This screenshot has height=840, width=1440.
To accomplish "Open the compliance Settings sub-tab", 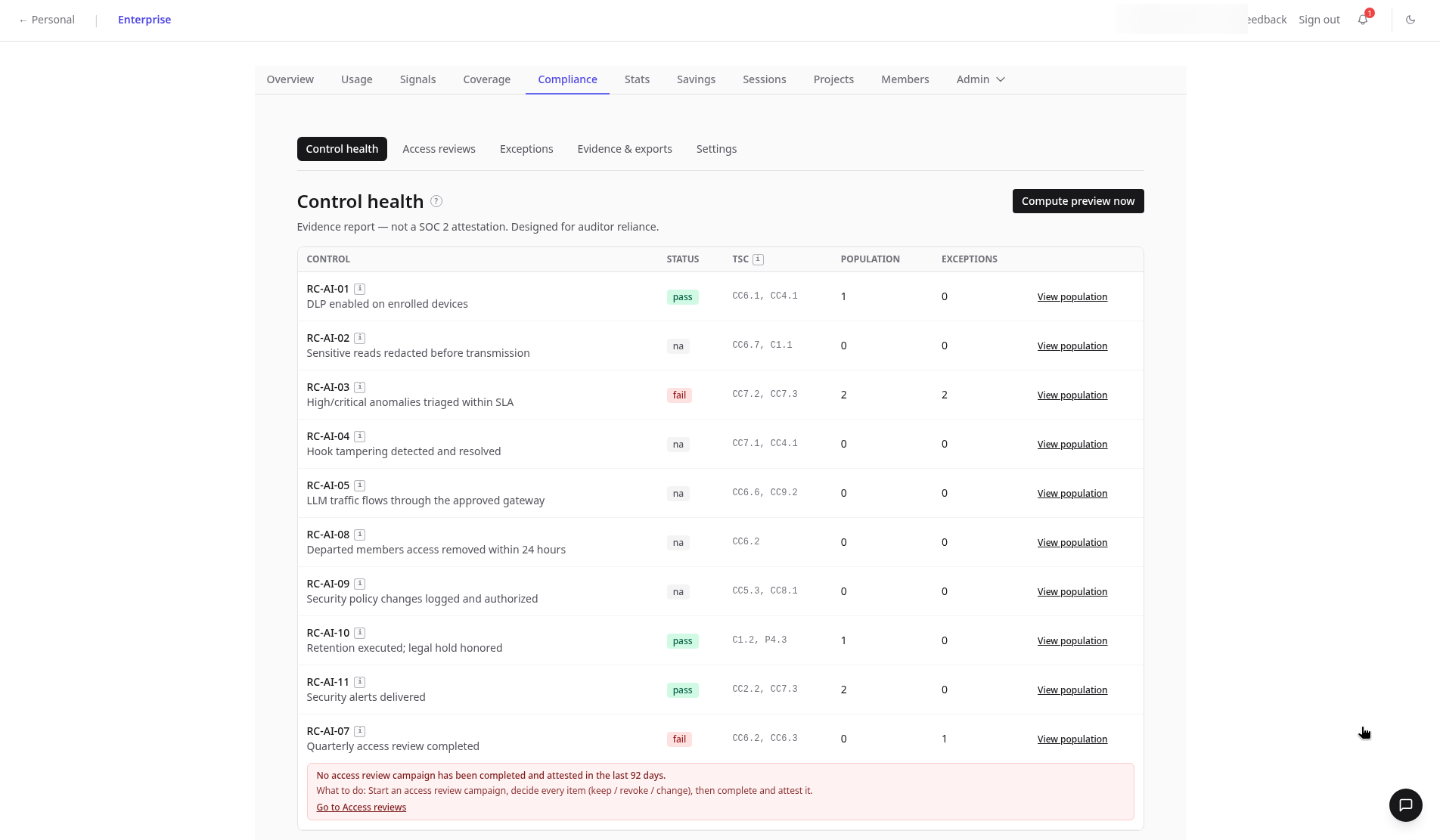I will tap(716, 149).
